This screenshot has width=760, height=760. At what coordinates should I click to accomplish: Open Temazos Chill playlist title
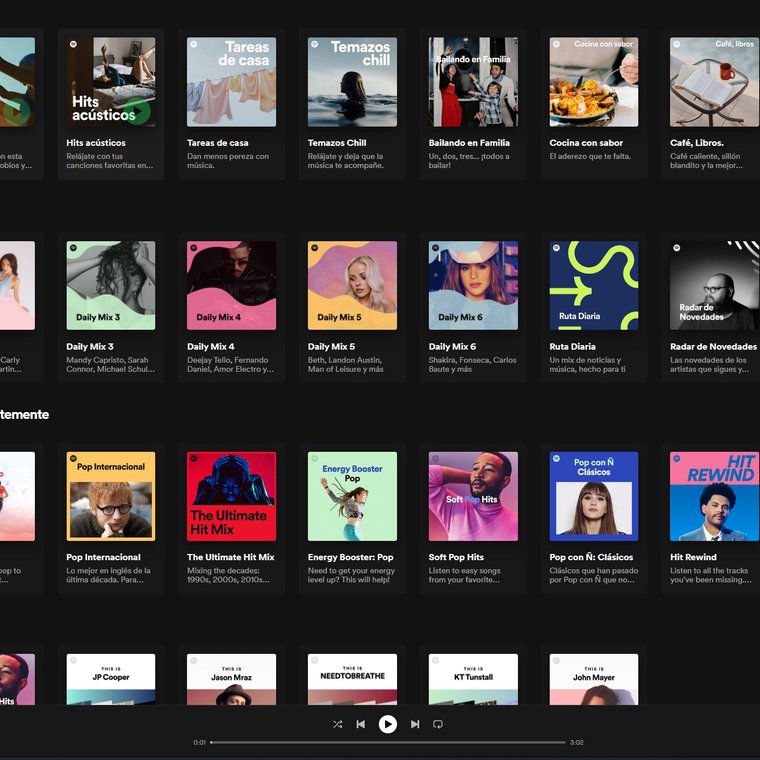tap(337, 142)
